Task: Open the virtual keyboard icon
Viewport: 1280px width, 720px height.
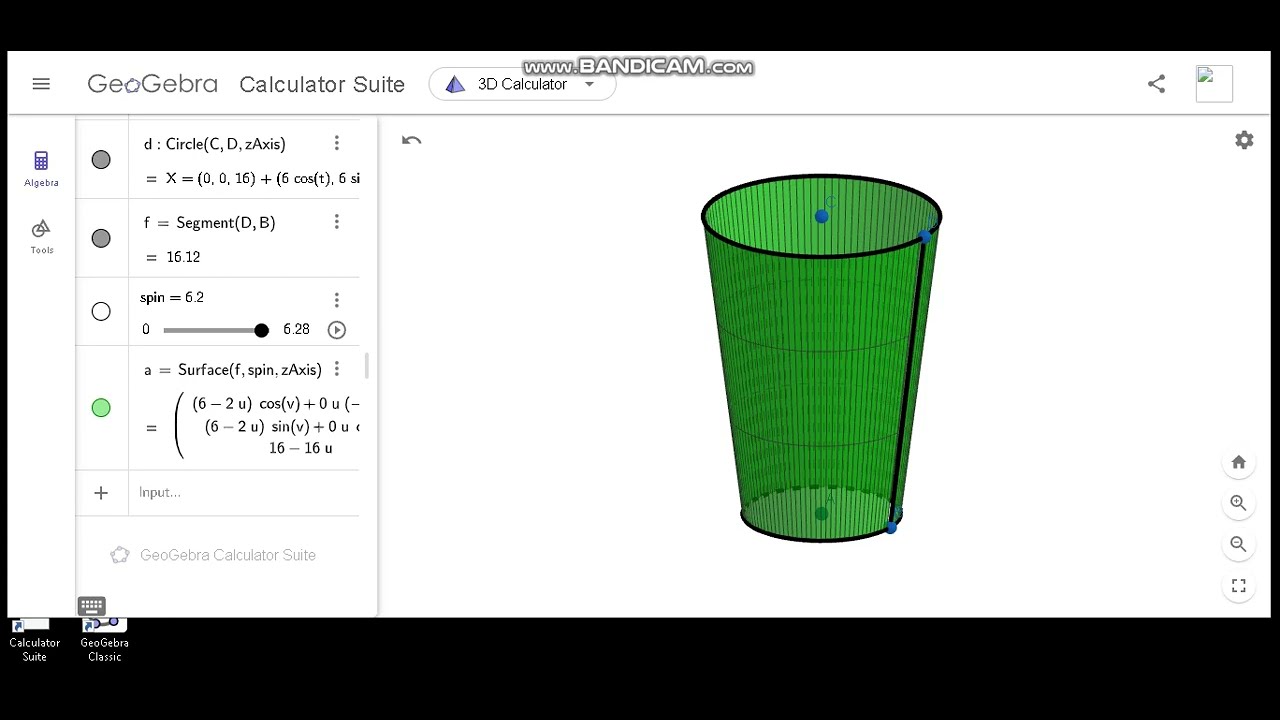Action: (x=91, y=606)
